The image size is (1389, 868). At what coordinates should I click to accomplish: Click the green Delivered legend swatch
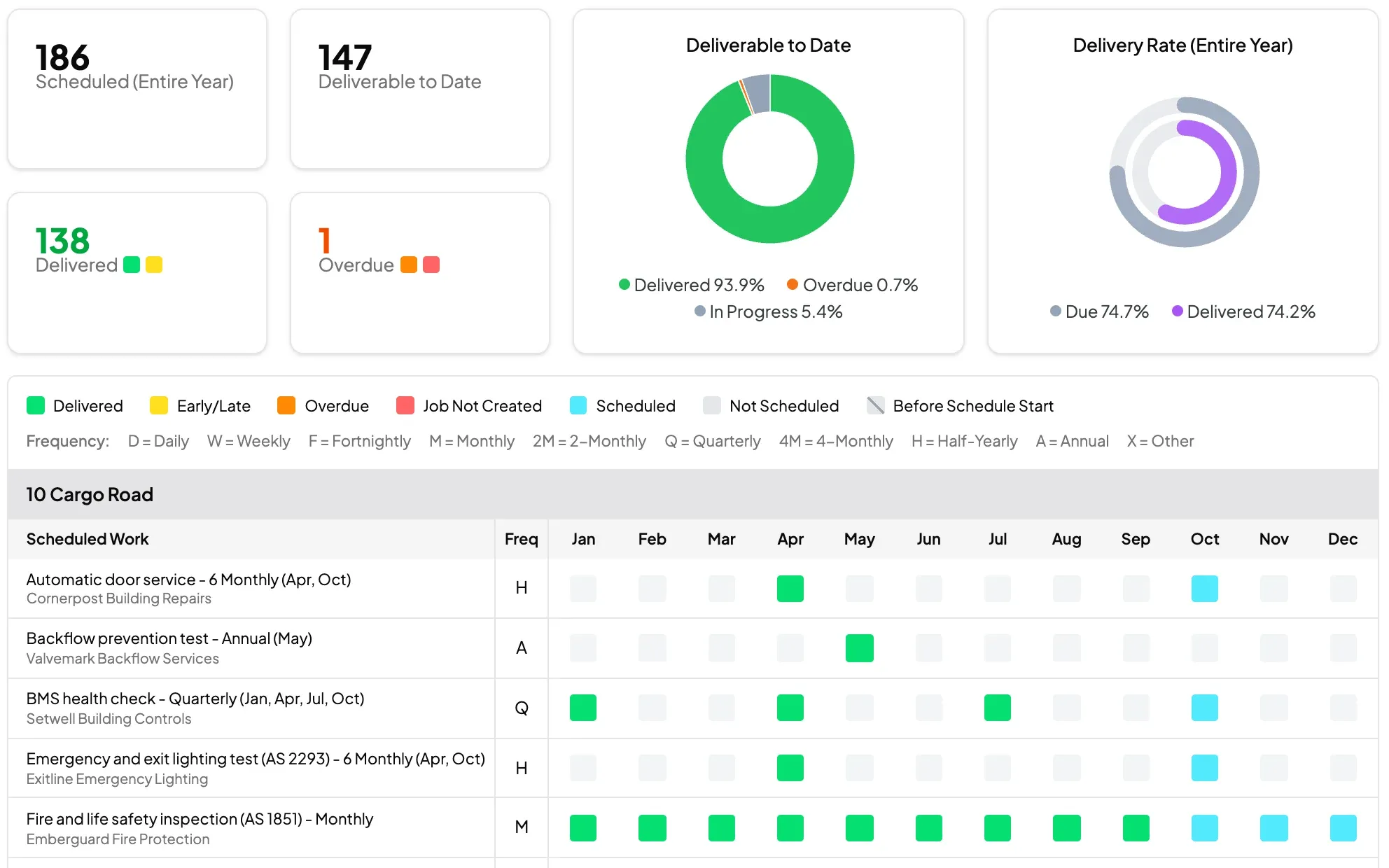pos(36,405)
